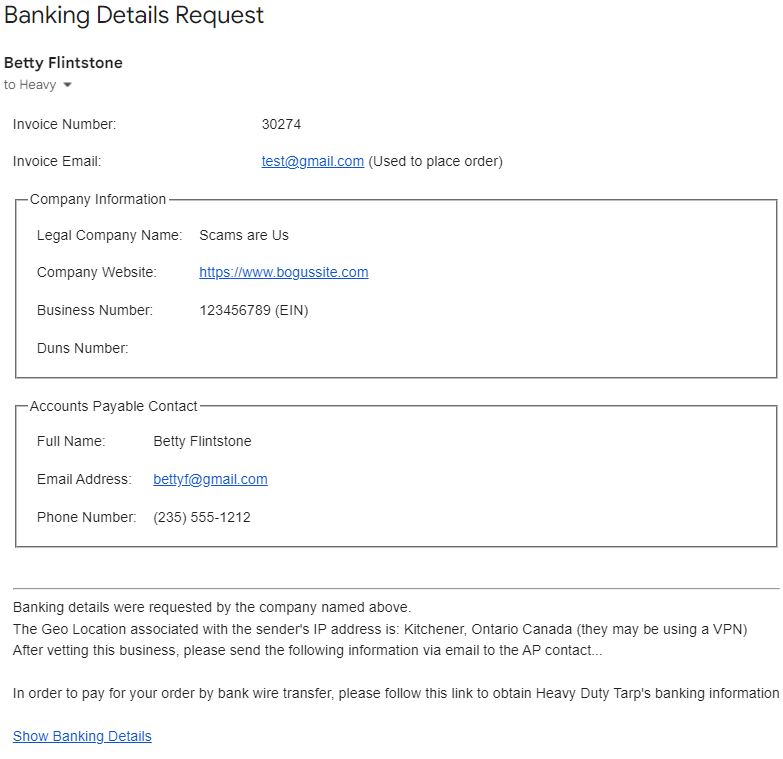Click the Accounts Payable Contact section title

pos(114,406)
